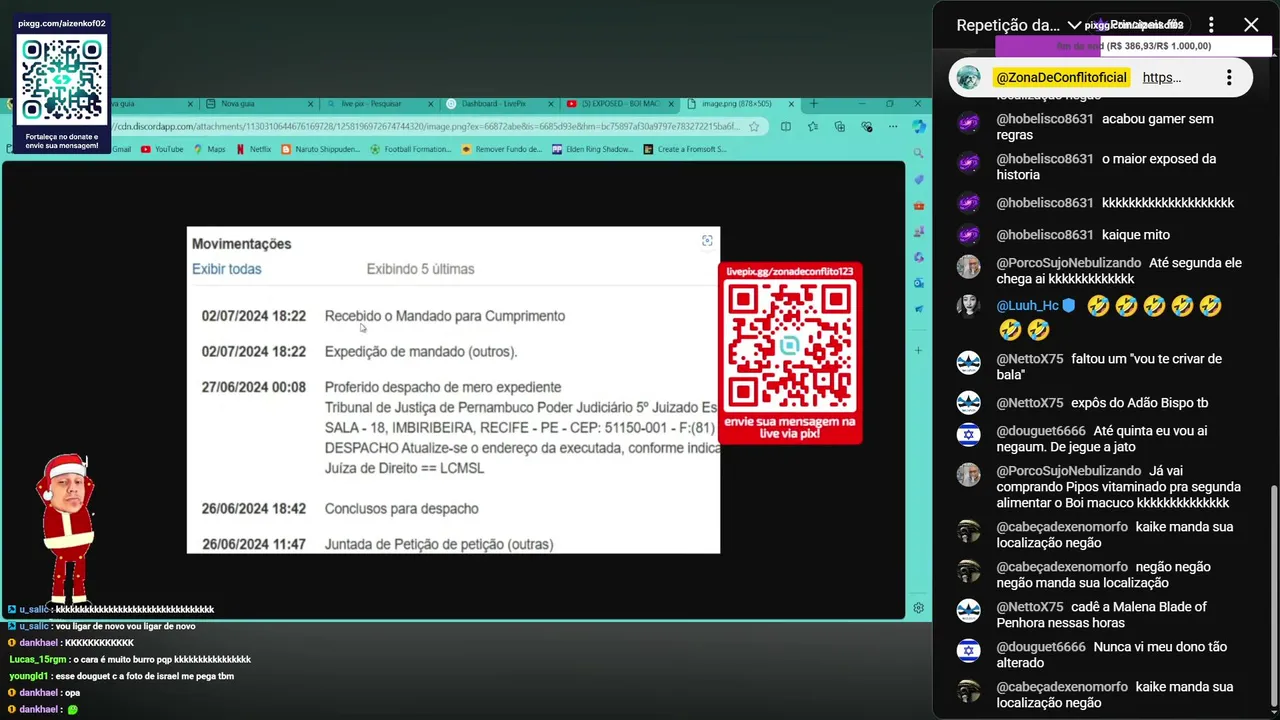Open the Outlook icon in Edge sidebar
1280x720 pixels.
pyautogui.click(x=919, y=283)
